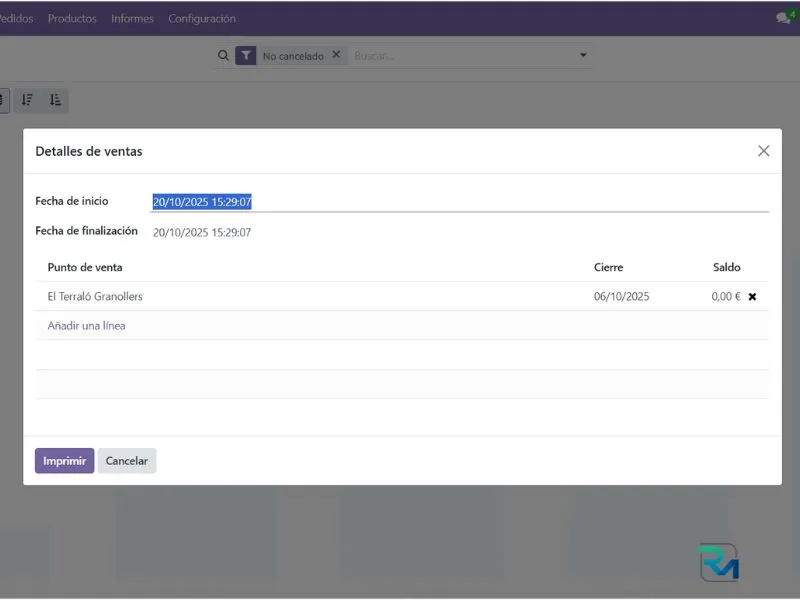Click 'Añadir una línea' link
The height and width of the screenshot is (600, 800).
(86, 326)
